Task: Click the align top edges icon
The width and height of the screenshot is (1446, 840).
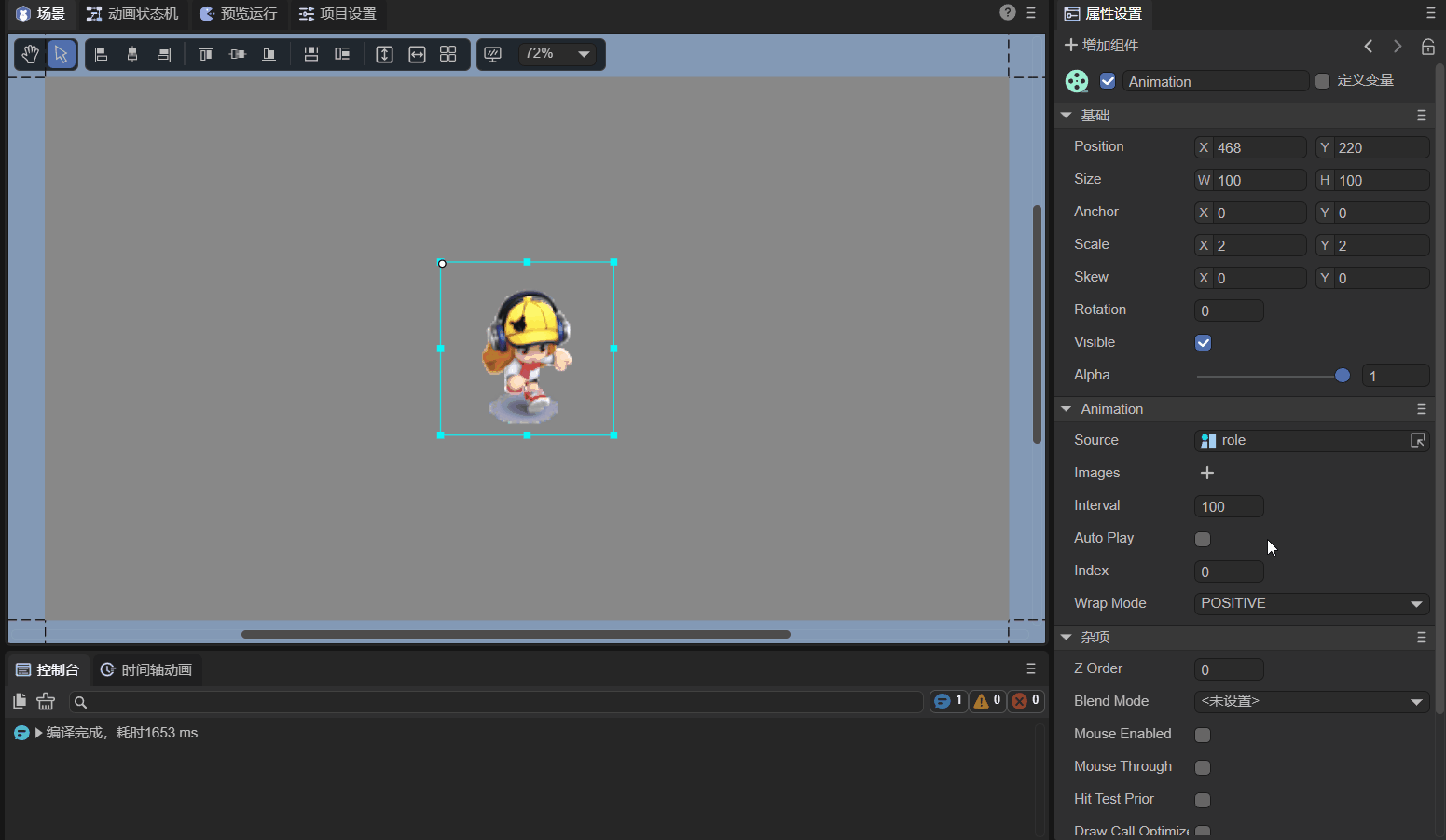Action: click(205, 54)
